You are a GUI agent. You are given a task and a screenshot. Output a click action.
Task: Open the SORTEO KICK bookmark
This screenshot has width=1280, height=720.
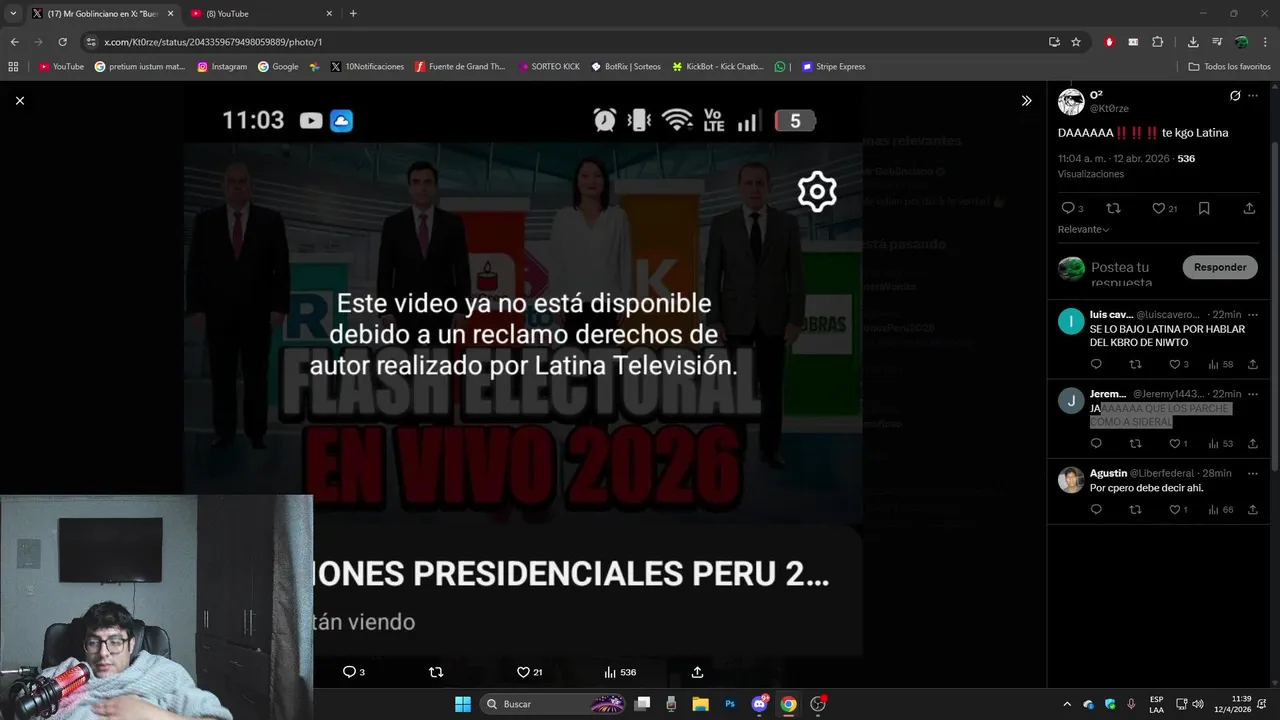pyautogui.click(x=549, y=66)
